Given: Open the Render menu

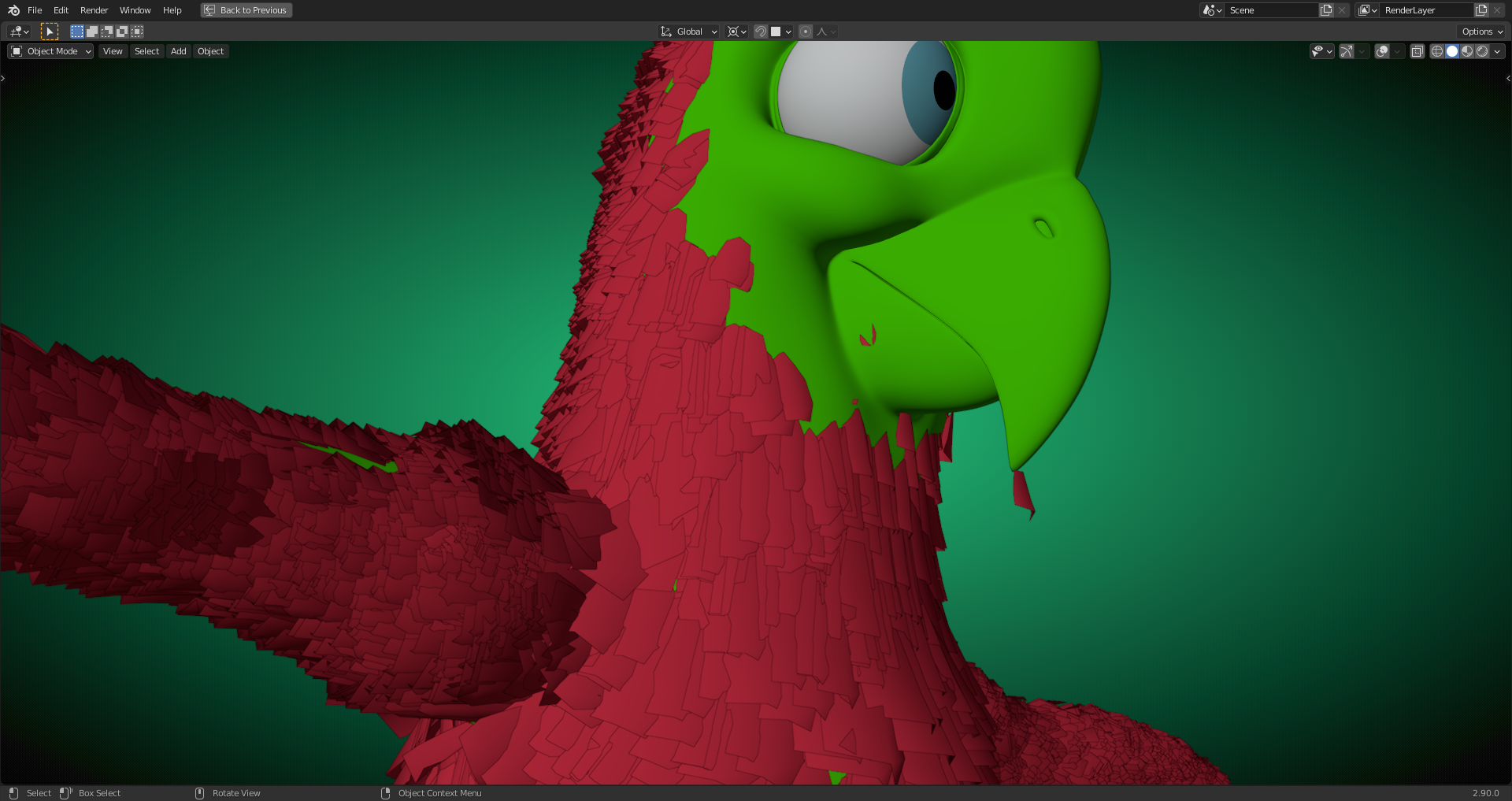Looking at the screenshot, I should [x=94, y=10].
